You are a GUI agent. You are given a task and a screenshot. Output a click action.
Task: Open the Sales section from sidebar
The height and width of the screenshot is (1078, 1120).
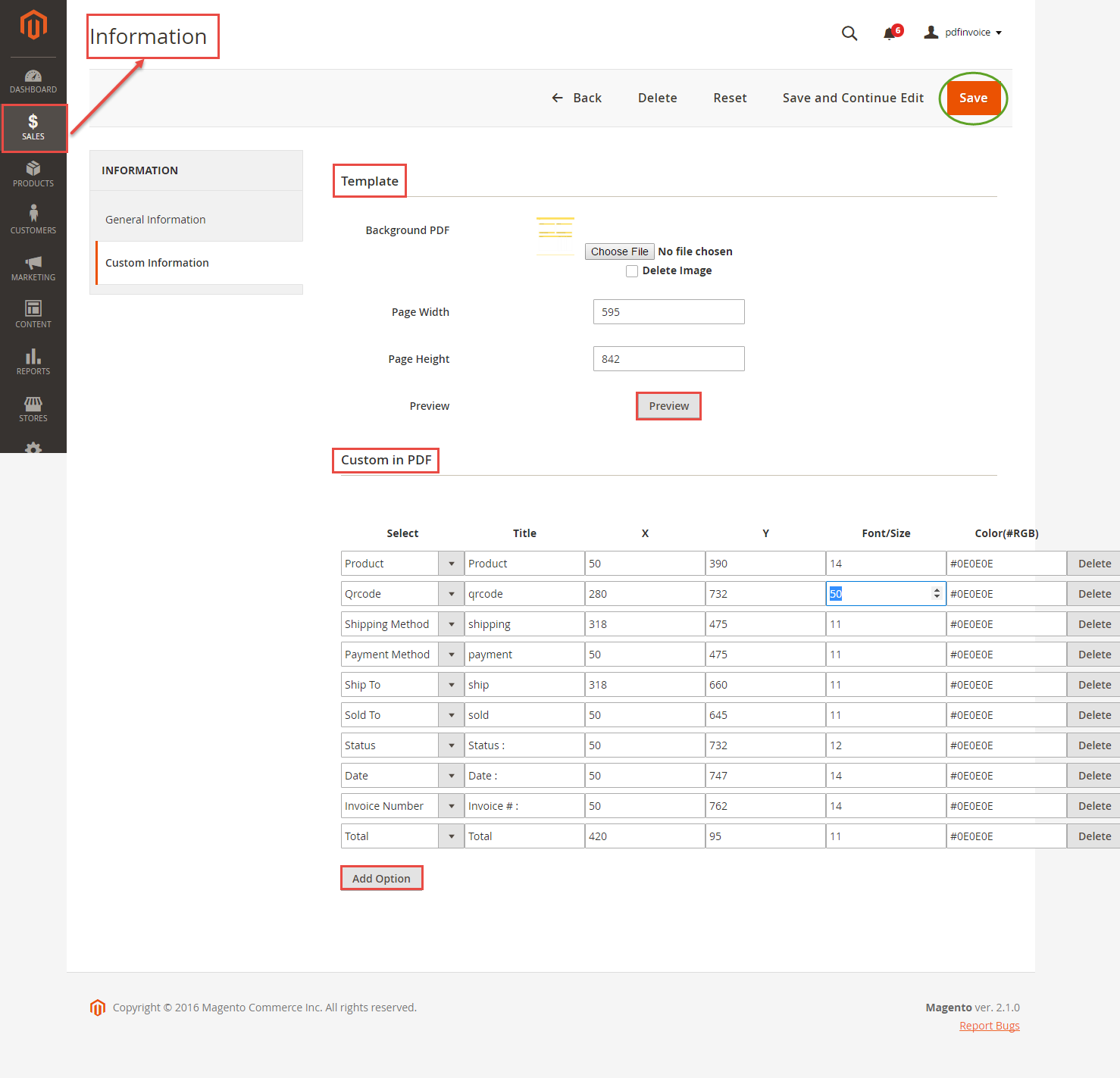point(33,127)
